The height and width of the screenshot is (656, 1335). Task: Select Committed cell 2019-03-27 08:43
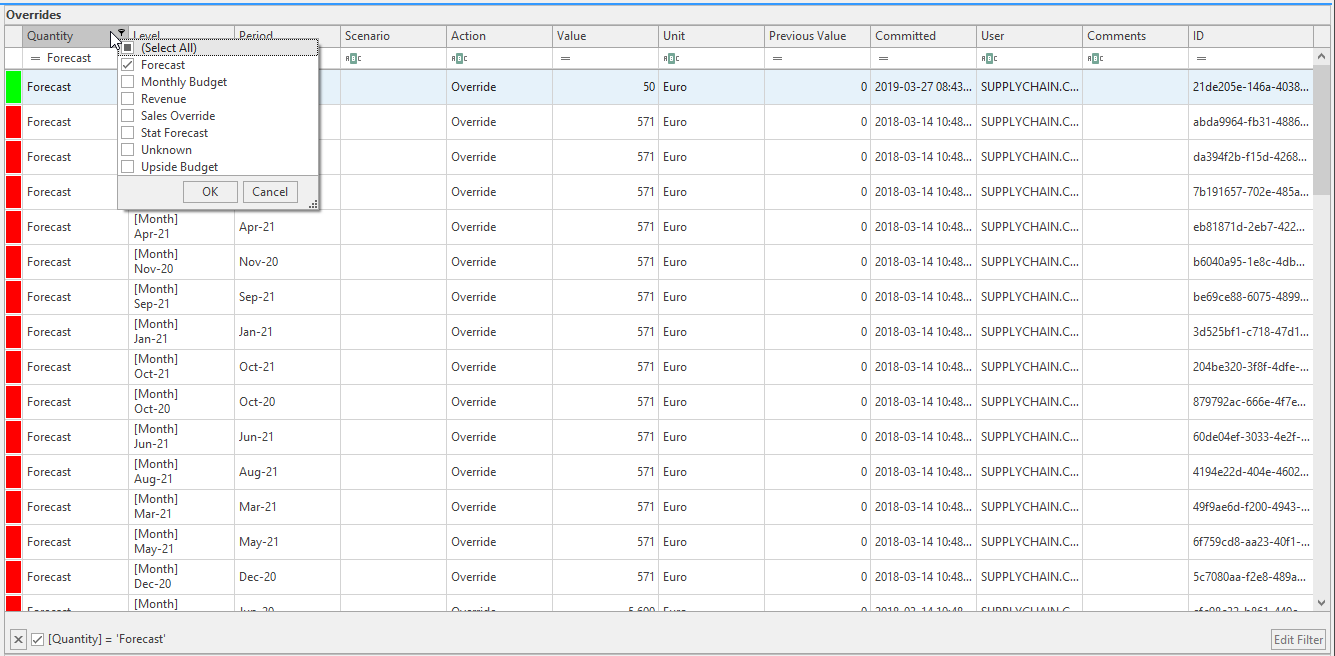(x=923, y=87)
